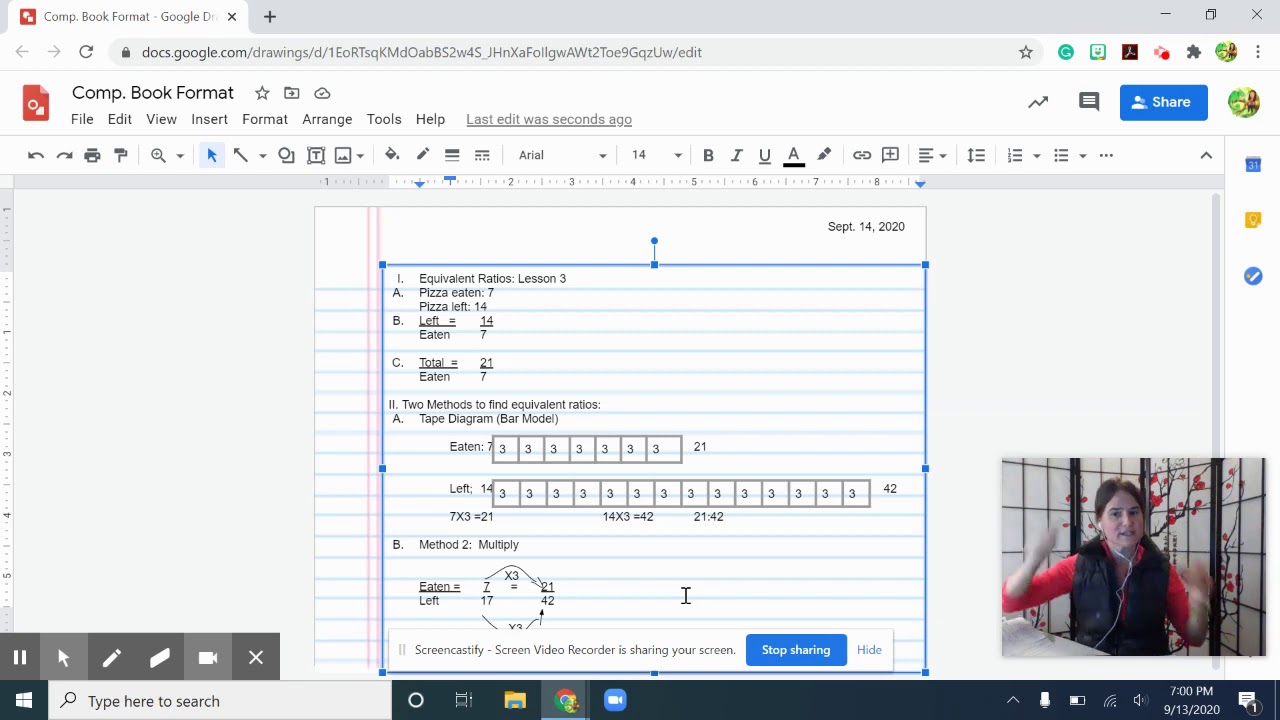The width and height of the screenshot is (1280, 720).
Task: Star the Comp. Book Format document
Action: [262, 93]
